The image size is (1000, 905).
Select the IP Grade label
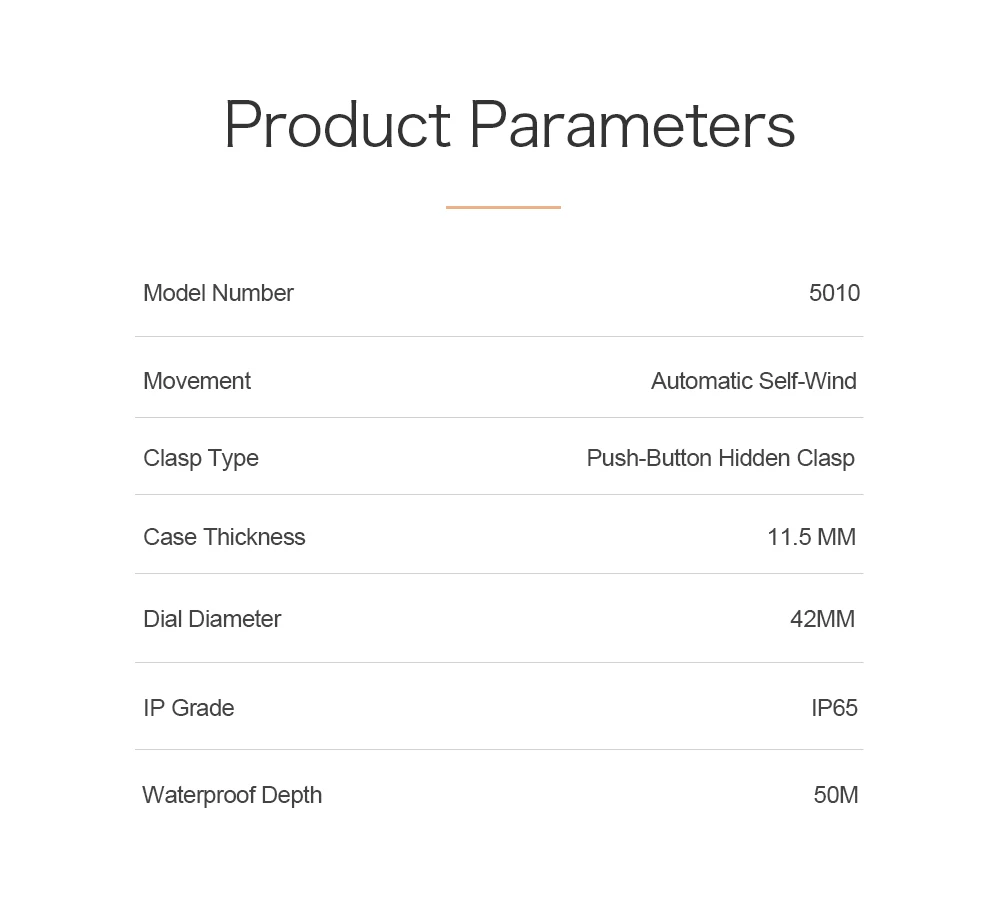[x=189, y=708]
